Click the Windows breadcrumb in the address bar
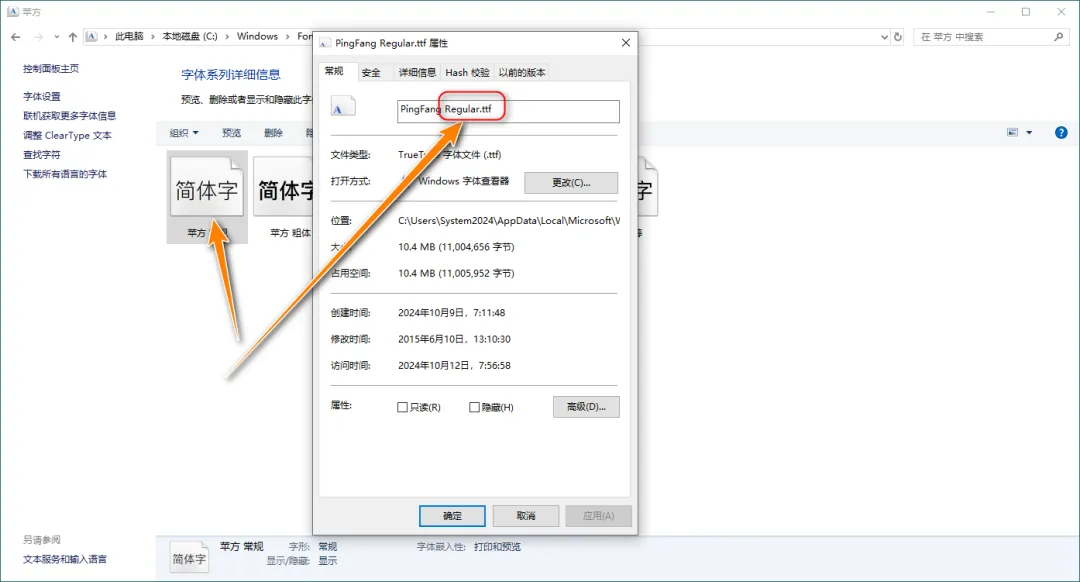Viewport: 1080px width, 582px height. (x=257, y=37)
